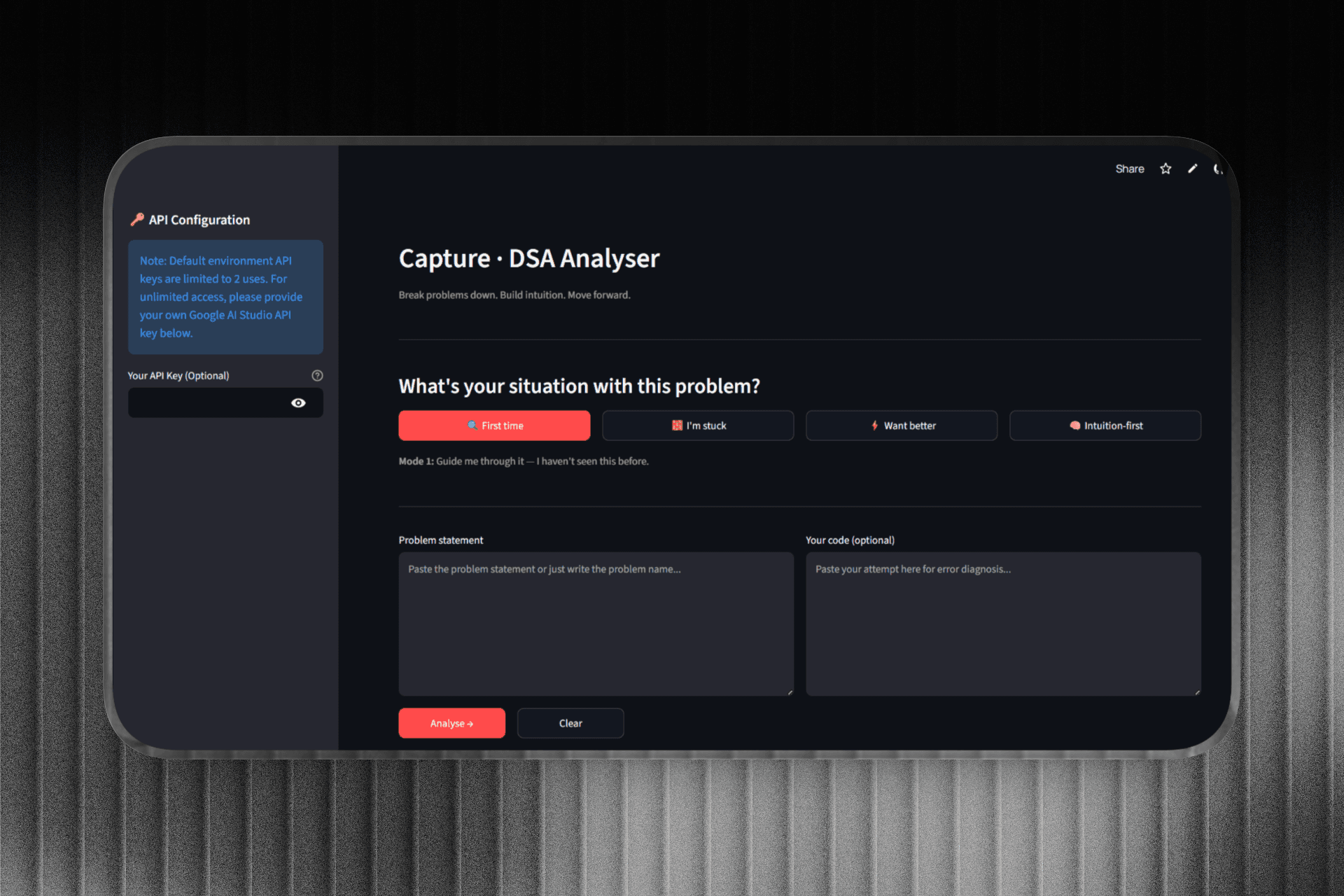The height and width of the screenshot is (896, 1344).
Task: Focus the Problem statement text area
Action: [x=596, y=624]
